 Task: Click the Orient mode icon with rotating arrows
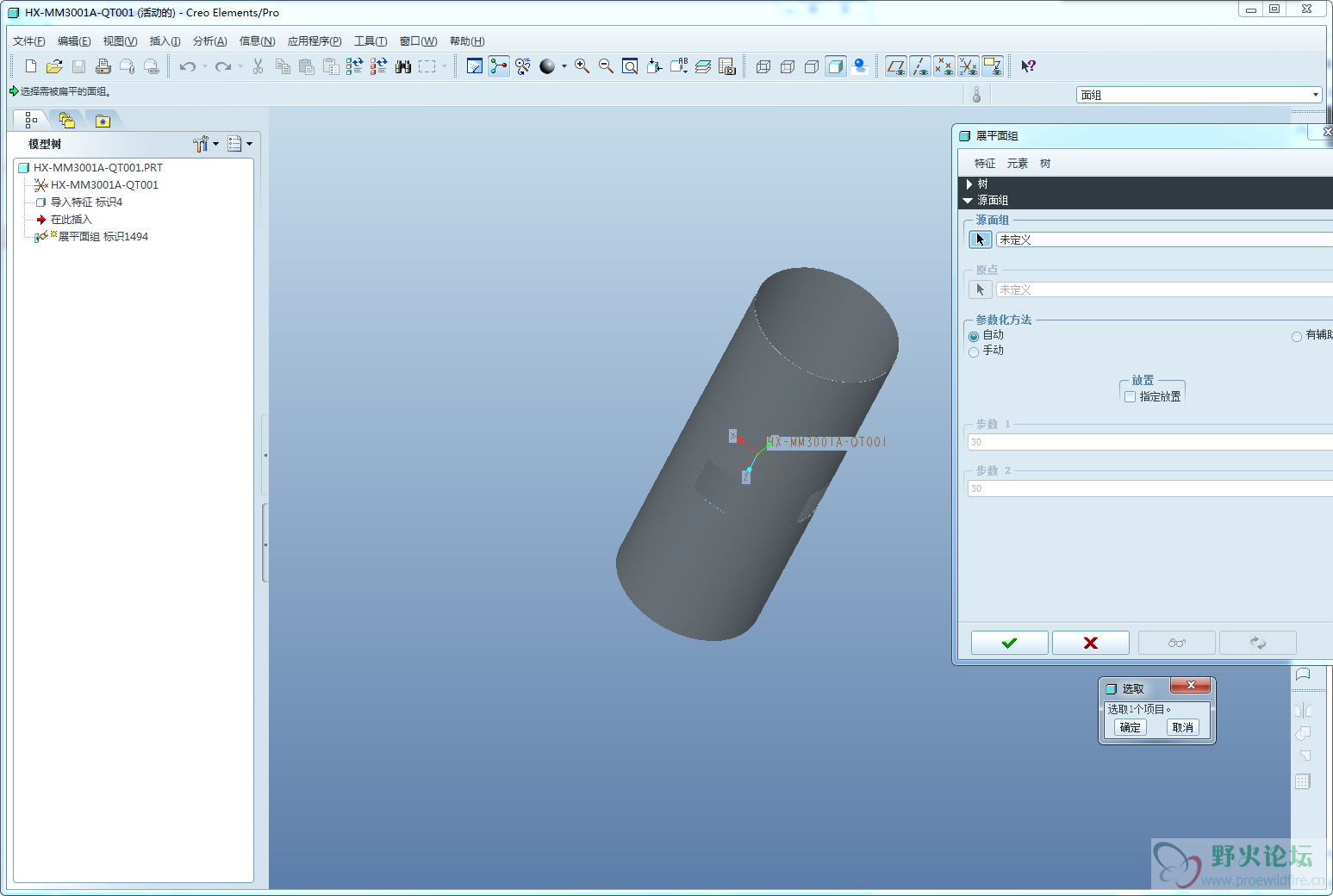[x=523, y=66]
